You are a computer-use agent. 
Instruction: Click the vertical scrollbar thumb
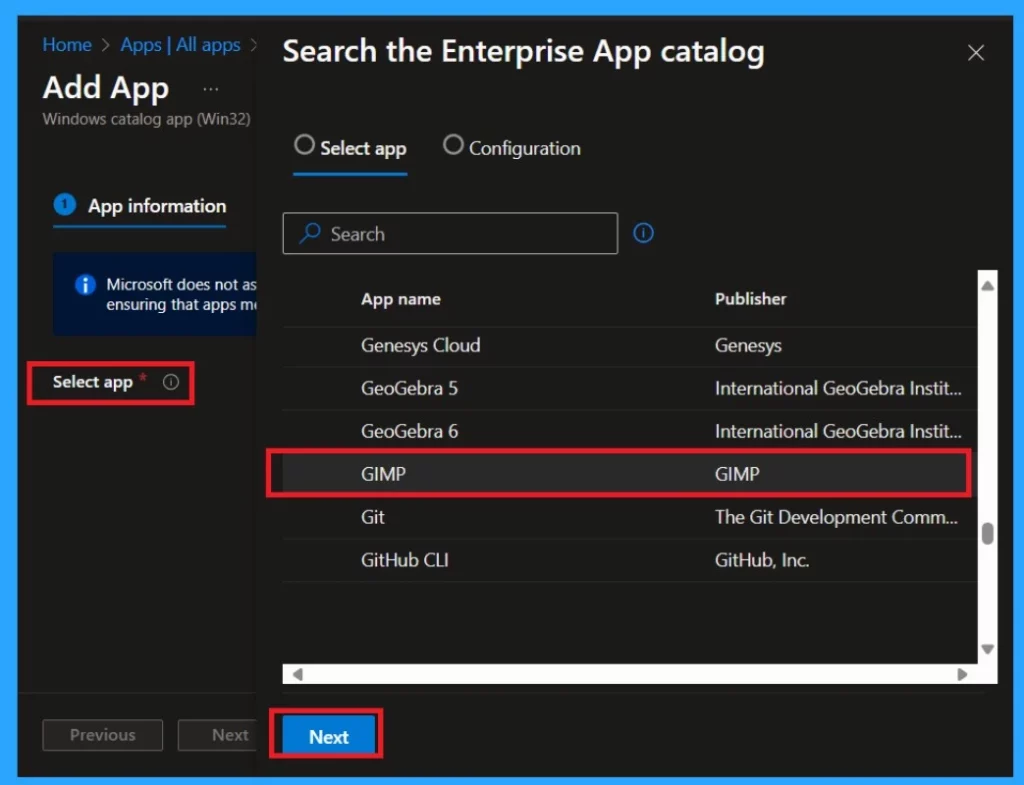(x=987, y=534)
